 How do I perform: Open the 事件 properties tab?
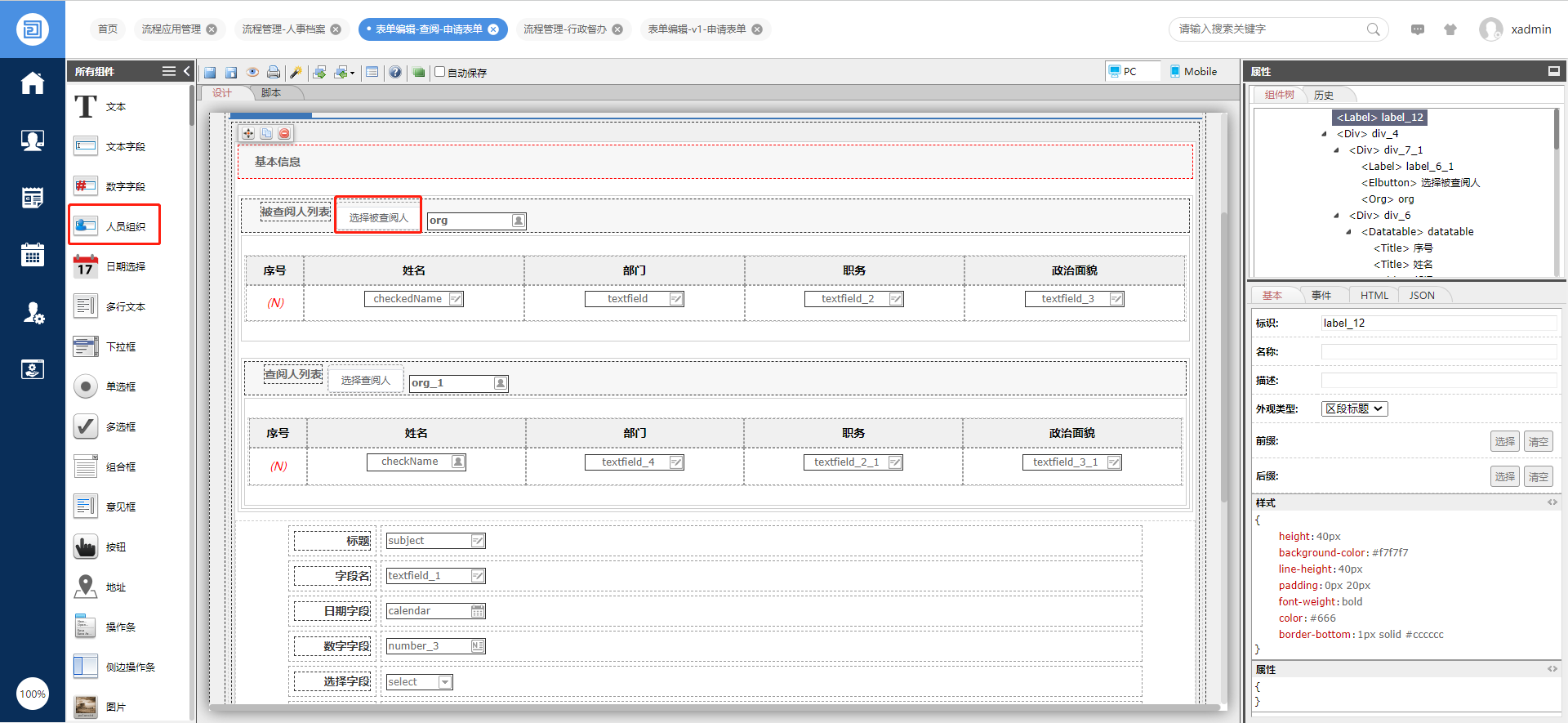(1321, 296)
